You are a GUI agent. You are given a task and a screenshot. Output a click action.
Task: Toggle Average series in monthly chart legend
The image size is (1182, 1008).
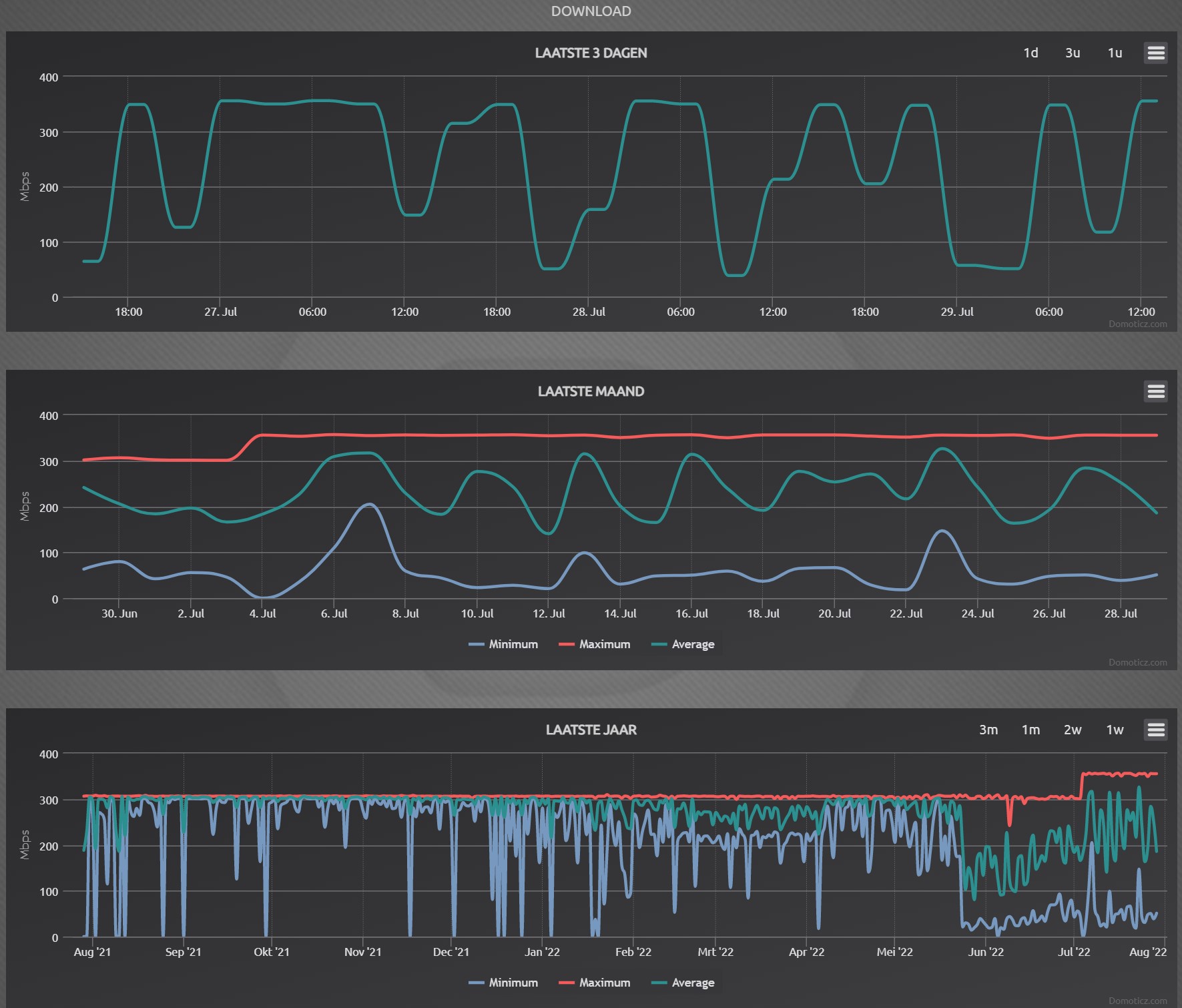pyautogui.click(x=683, y=644)
